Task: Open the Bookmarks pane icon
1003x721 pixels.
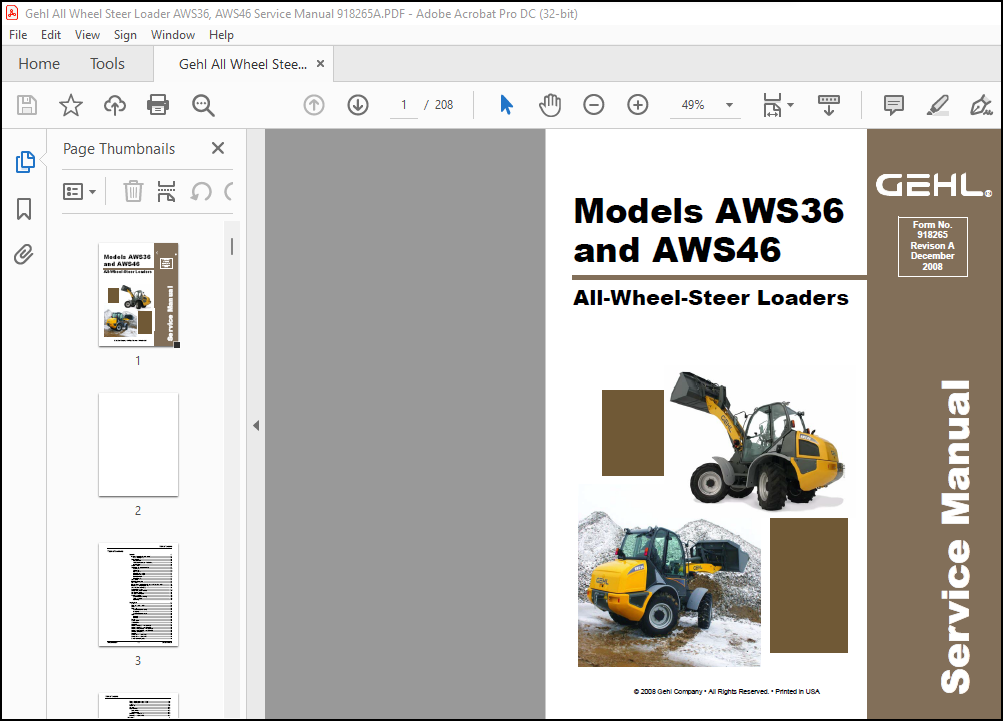Action: [x=24, y=209]
